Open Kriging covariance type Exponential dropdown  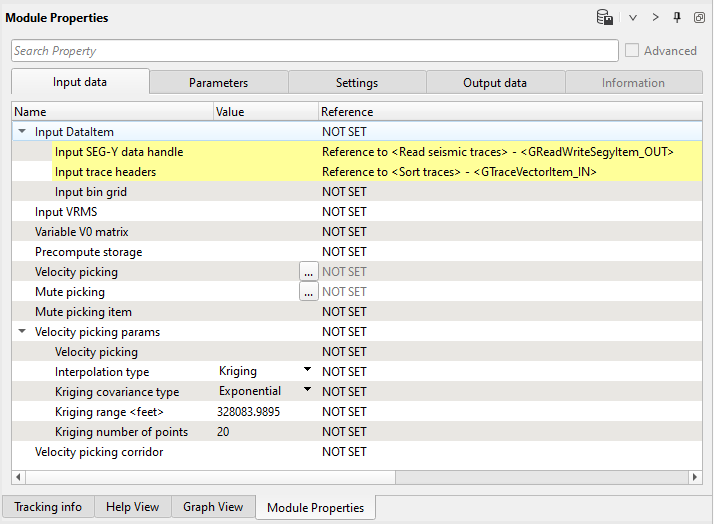(307, 391)
